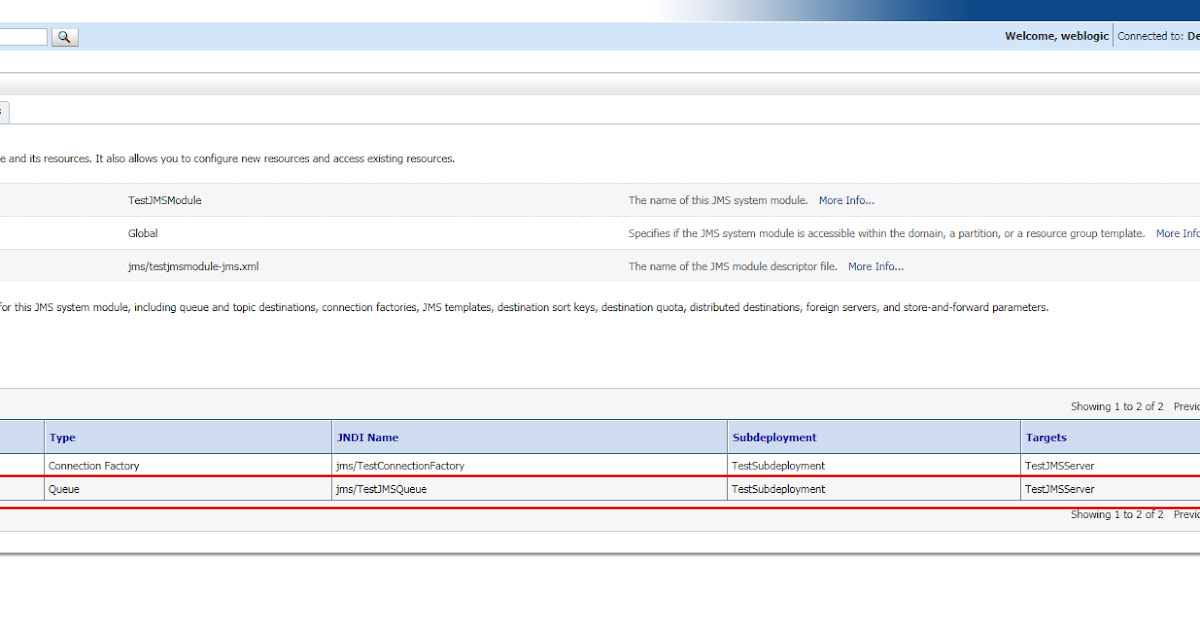Click More Info next to descriptor file description
Screen dimensions: 1200x630
tap(875, 266)
